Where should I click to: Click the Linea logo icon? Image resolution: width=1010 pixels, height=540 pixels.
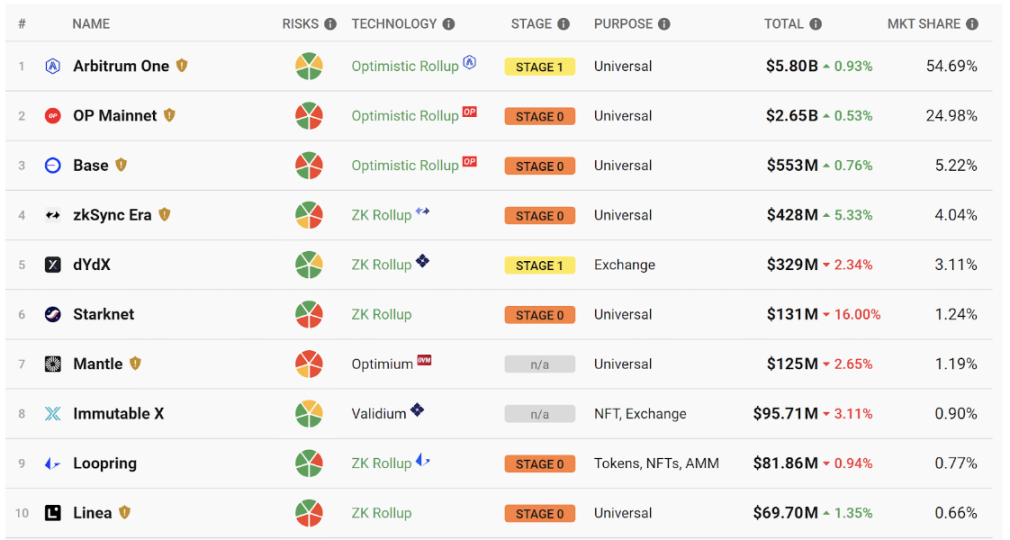pos(53,513)
